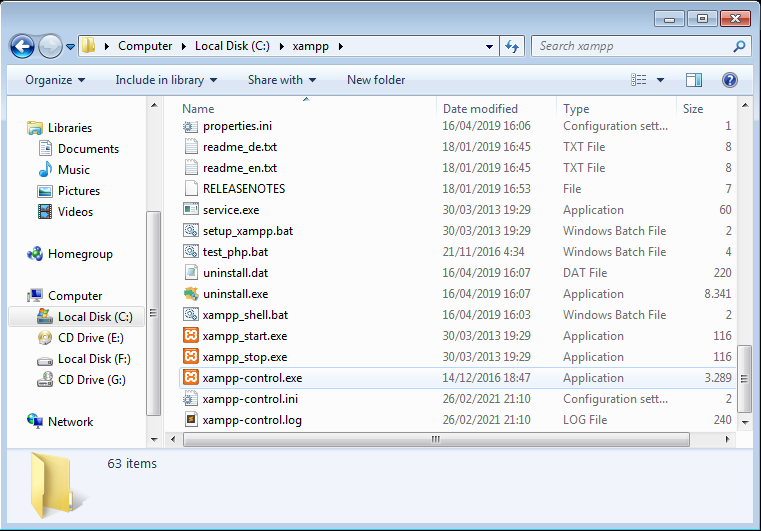Click the orange xampp_start.exe icon
Viewport: 761px width, 531px height.
pos(191,335)
